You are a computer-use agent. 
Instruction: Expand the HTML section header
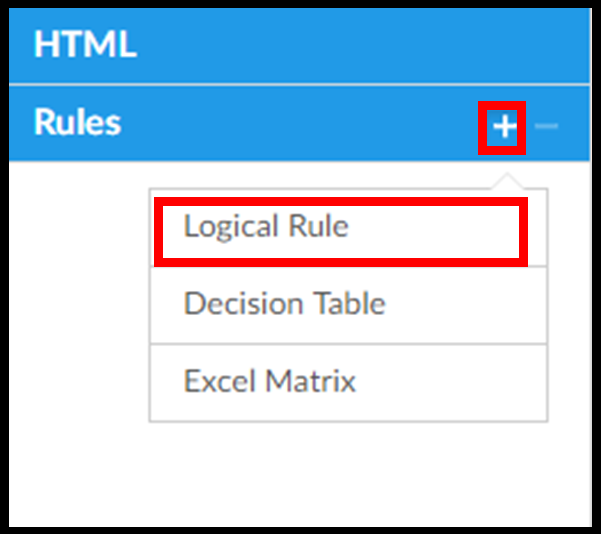[85, 45]
